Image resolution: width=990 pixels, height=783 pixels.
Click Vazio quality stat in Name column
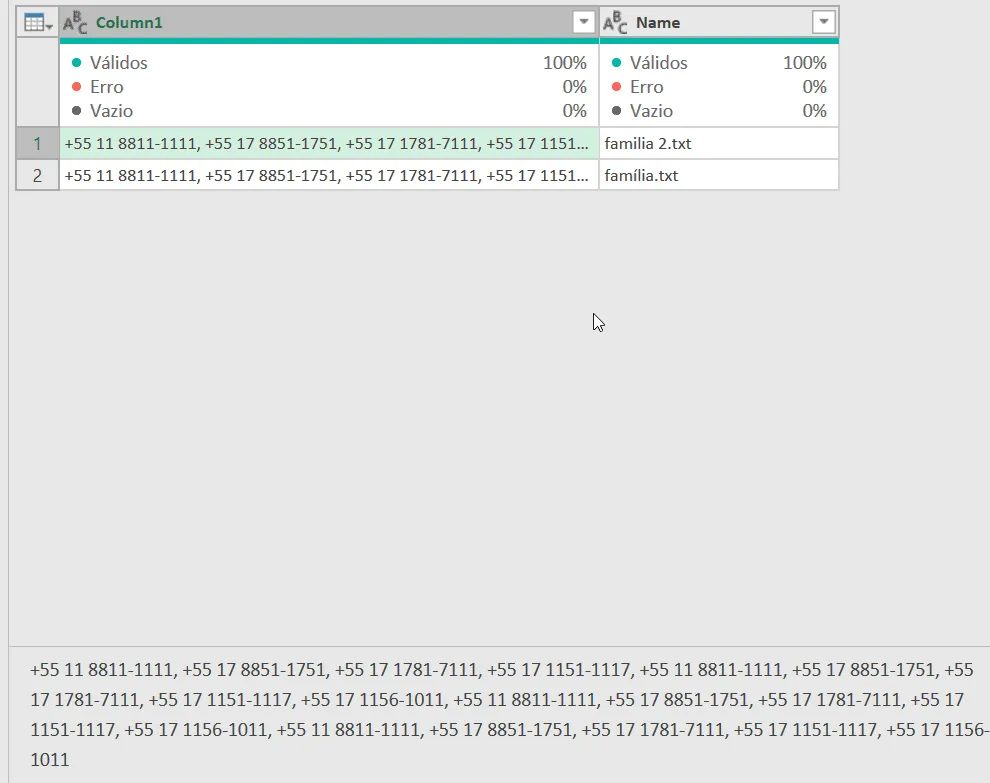click(719, 111)
